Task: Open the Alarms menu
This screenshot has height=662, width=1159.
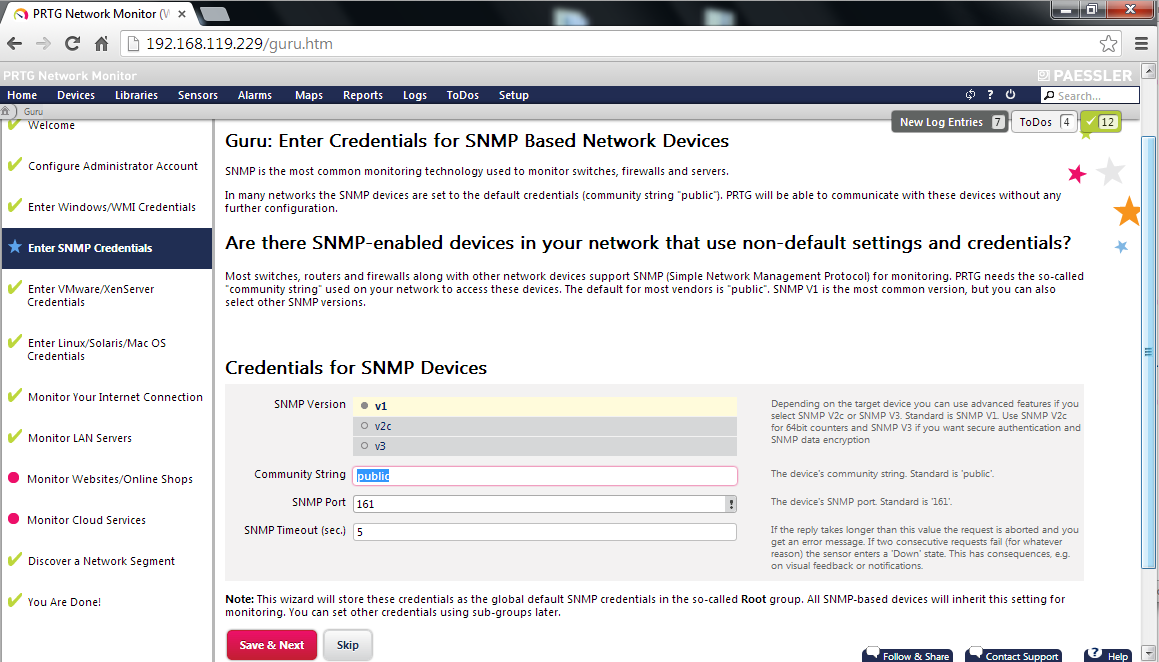Action: point(255,95)
